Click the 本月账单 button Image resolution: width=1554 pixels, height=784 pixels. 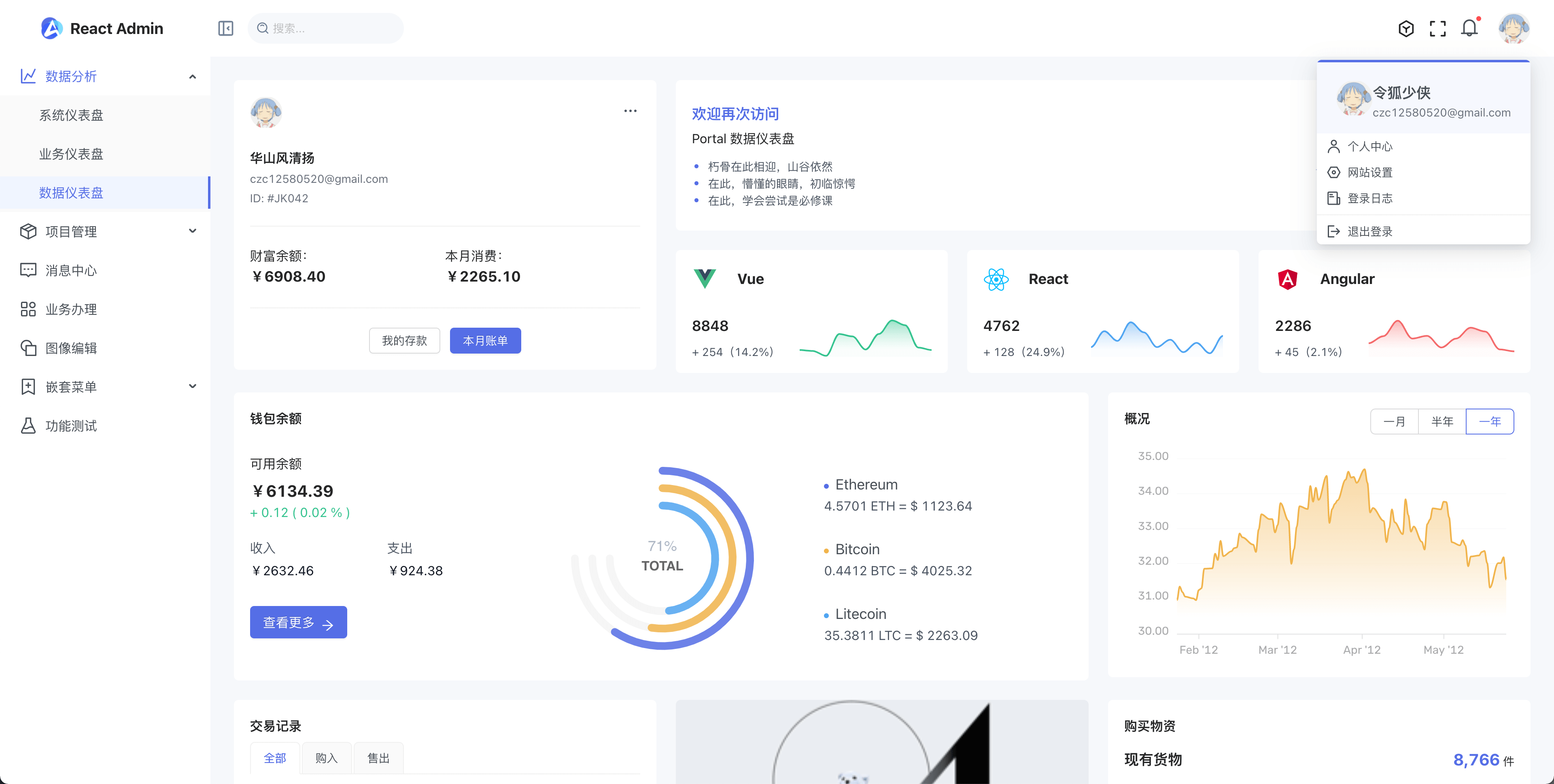[485, 341]
